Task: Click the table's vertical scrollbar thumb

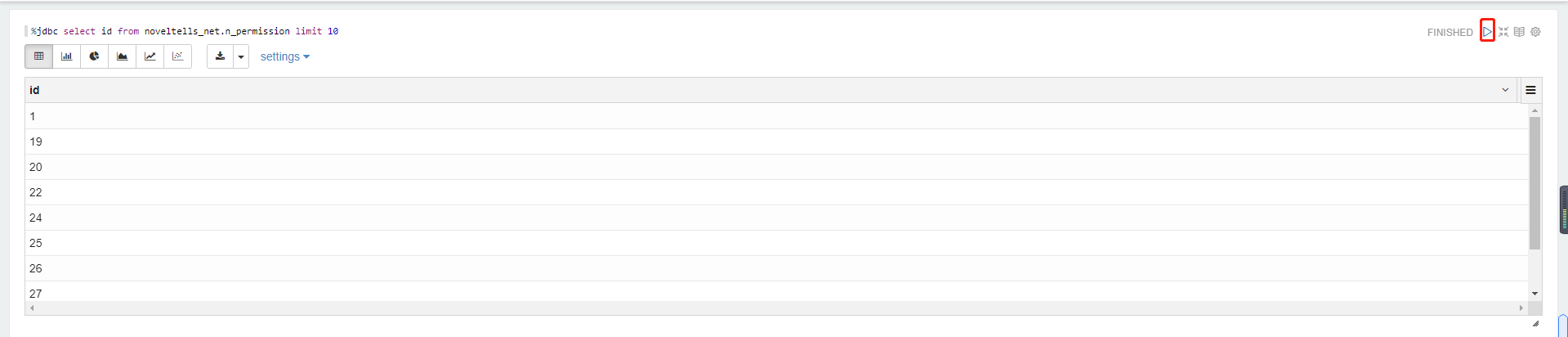Action: pyautogui.click(x=1534, y=183)
